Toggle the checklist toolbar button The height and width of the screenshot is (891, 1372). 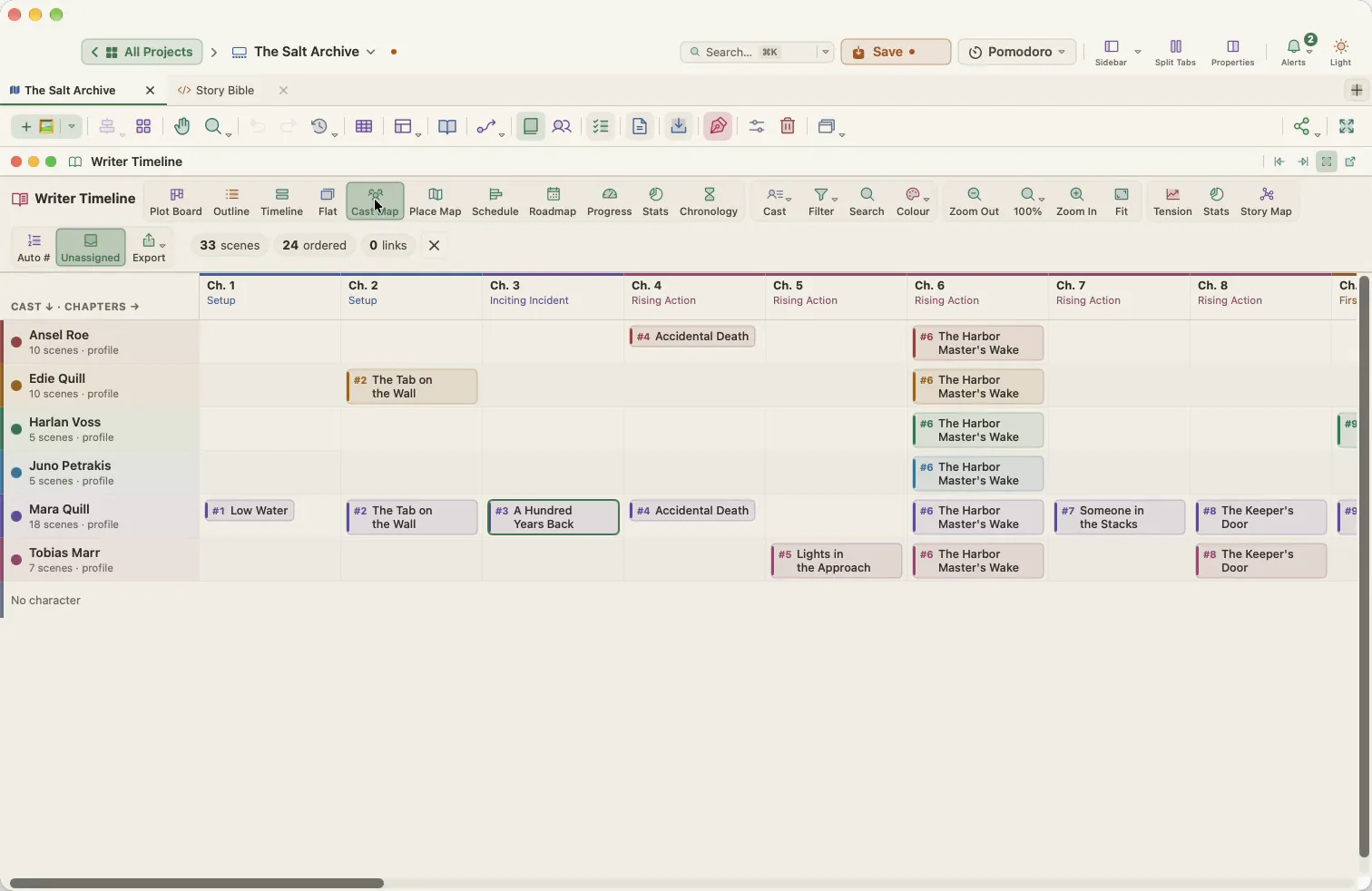pyautogui.click(x=601, y=127)
